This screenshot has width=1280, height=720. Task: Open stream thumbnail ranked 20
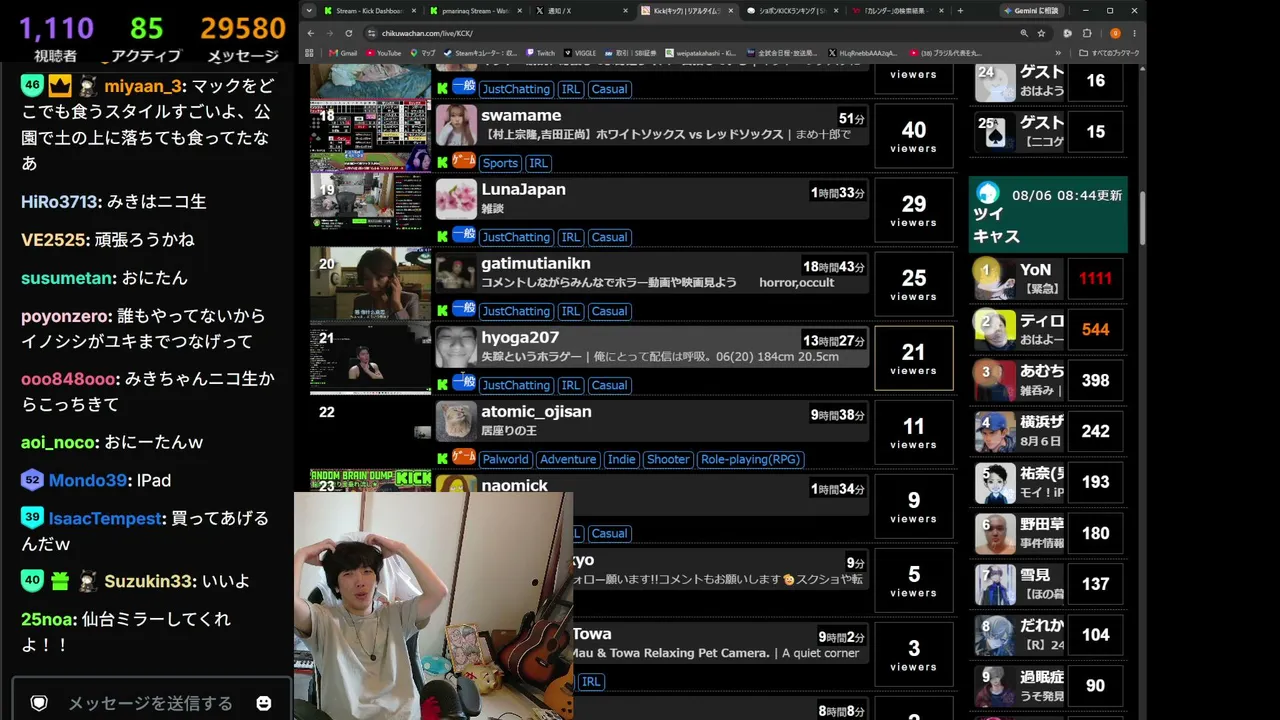click(370, 283)
